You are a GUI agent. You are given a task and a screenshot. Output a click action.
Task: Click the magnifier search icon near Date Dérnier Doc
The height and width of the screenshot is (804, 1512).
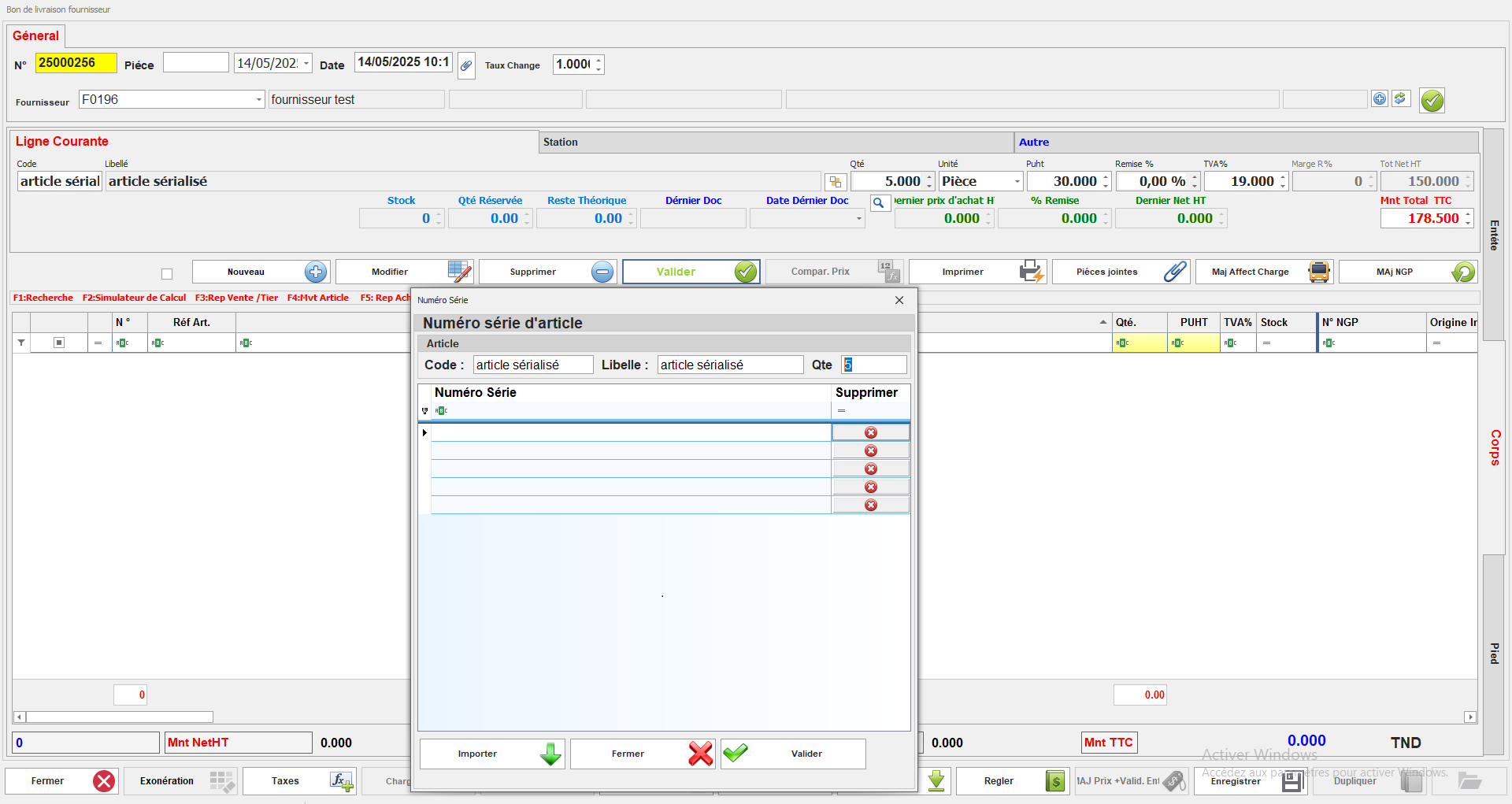coord(879,202)
